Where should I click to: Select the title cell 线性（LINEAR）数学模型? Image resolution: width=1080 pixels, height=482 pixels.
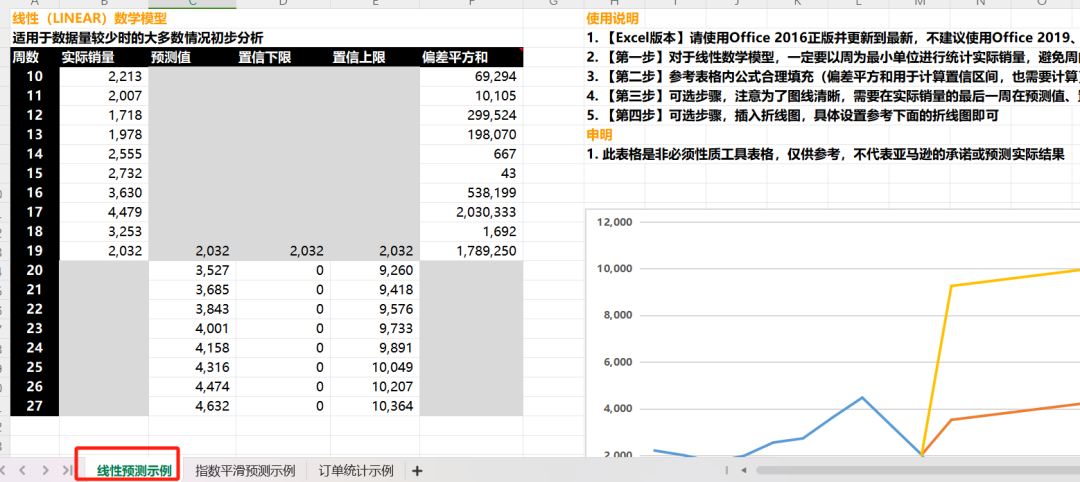click(90, 19)
